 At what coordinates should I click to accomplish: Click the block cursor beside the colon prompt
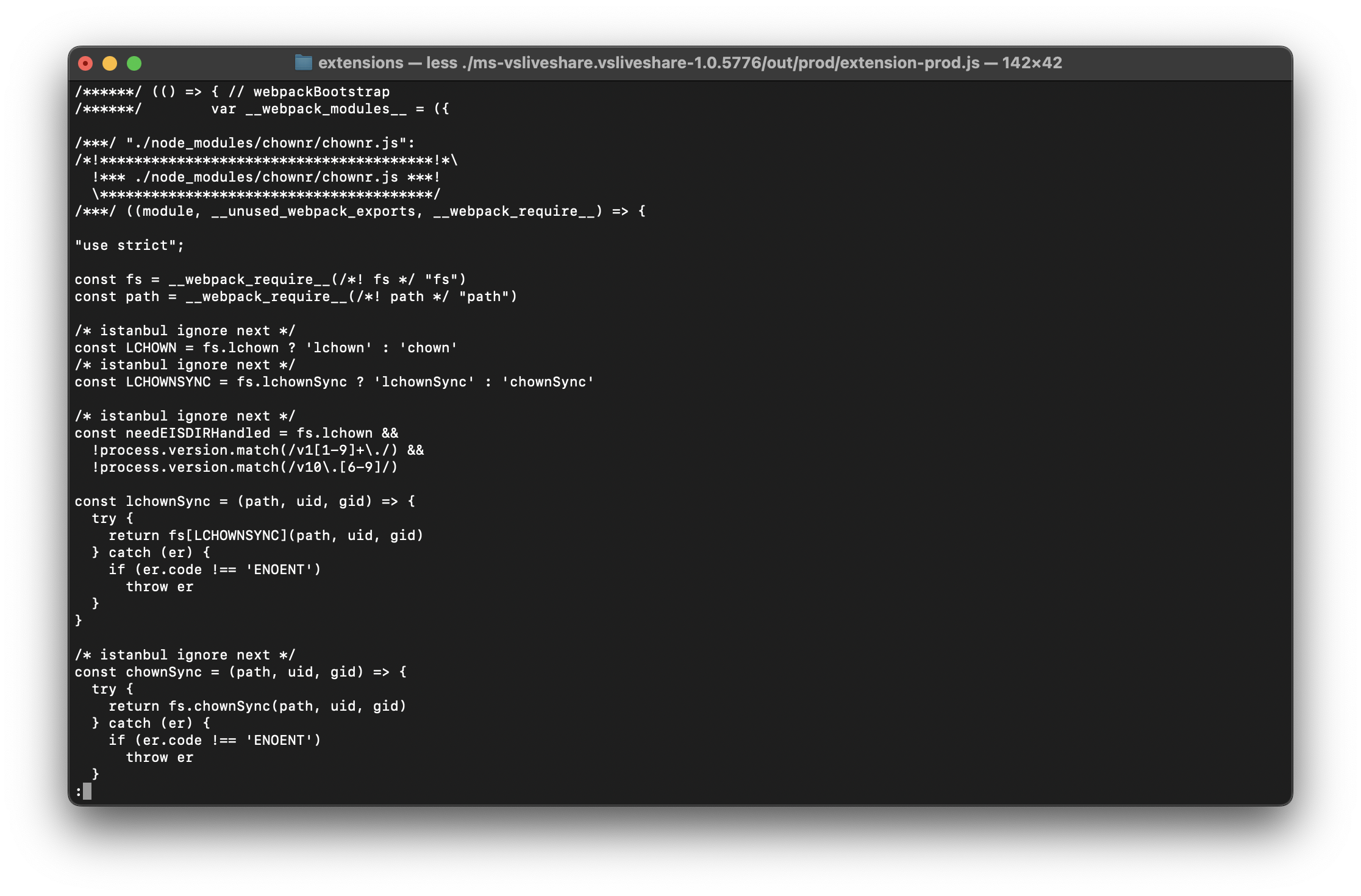click(87, 791)
